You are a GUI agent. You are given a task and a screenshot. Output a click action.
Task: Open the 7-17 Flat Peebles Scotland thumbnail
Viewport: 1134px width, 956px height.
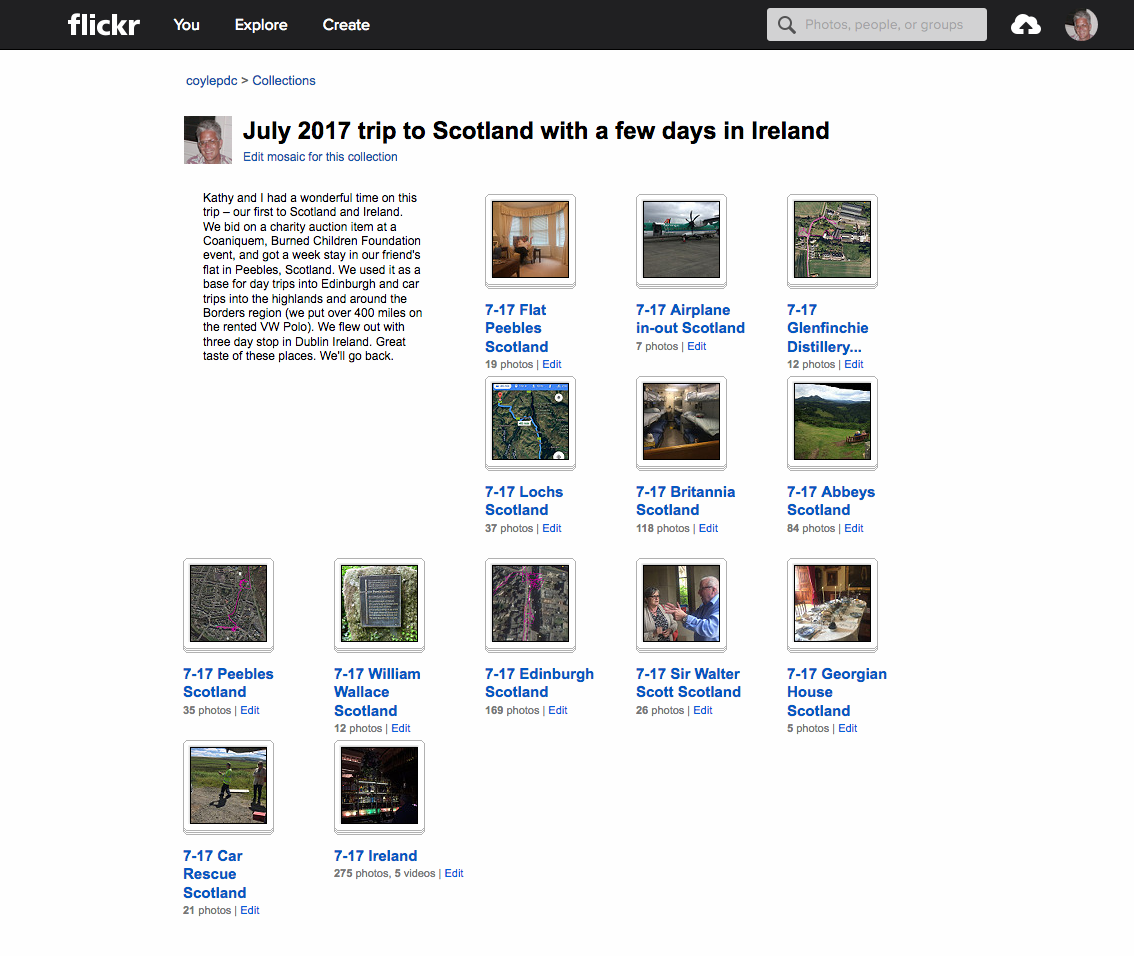pyautogui.click(x=530, y=240)
